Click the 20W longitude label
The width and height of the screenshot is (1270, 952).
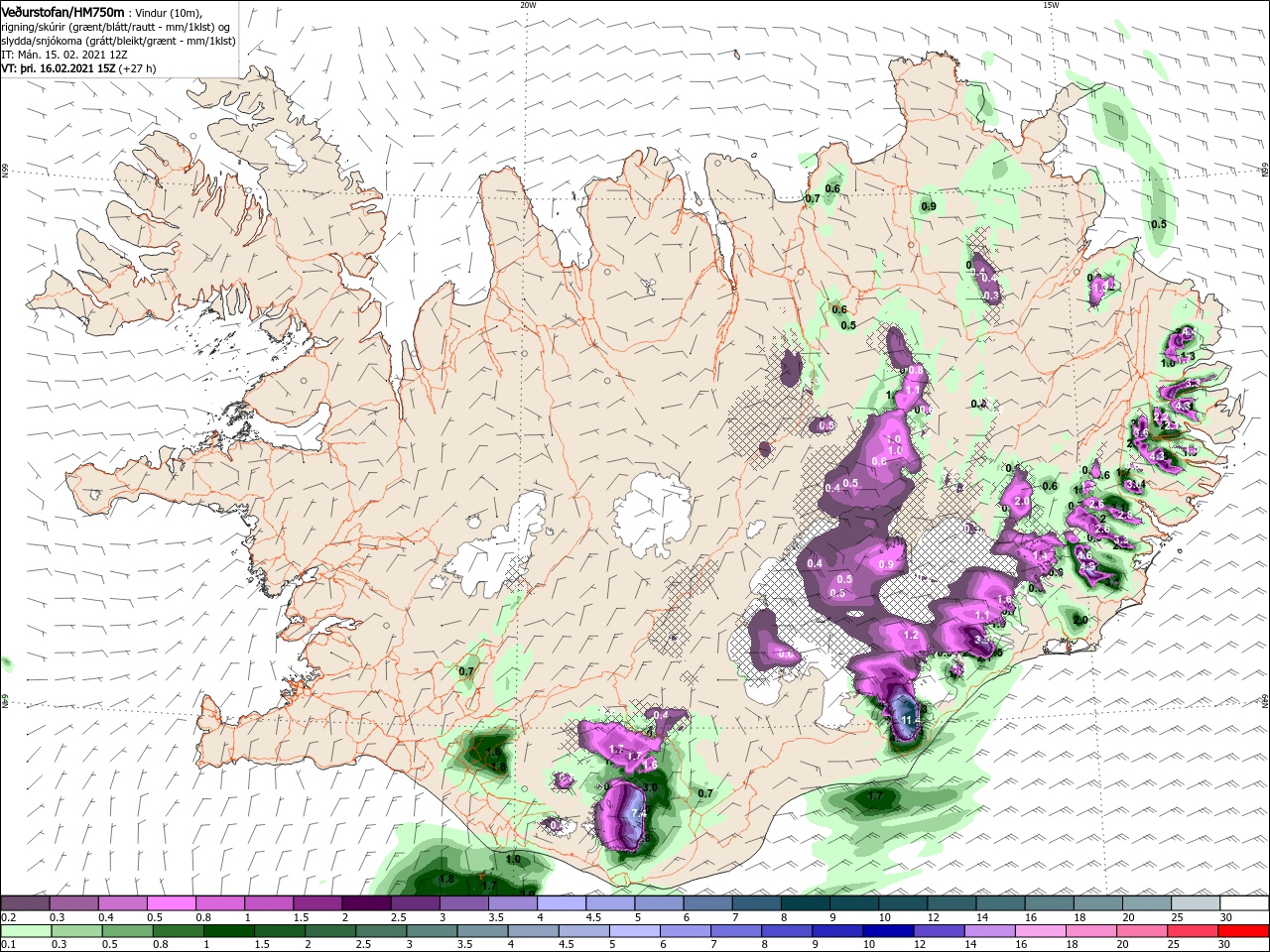point(528,4)
